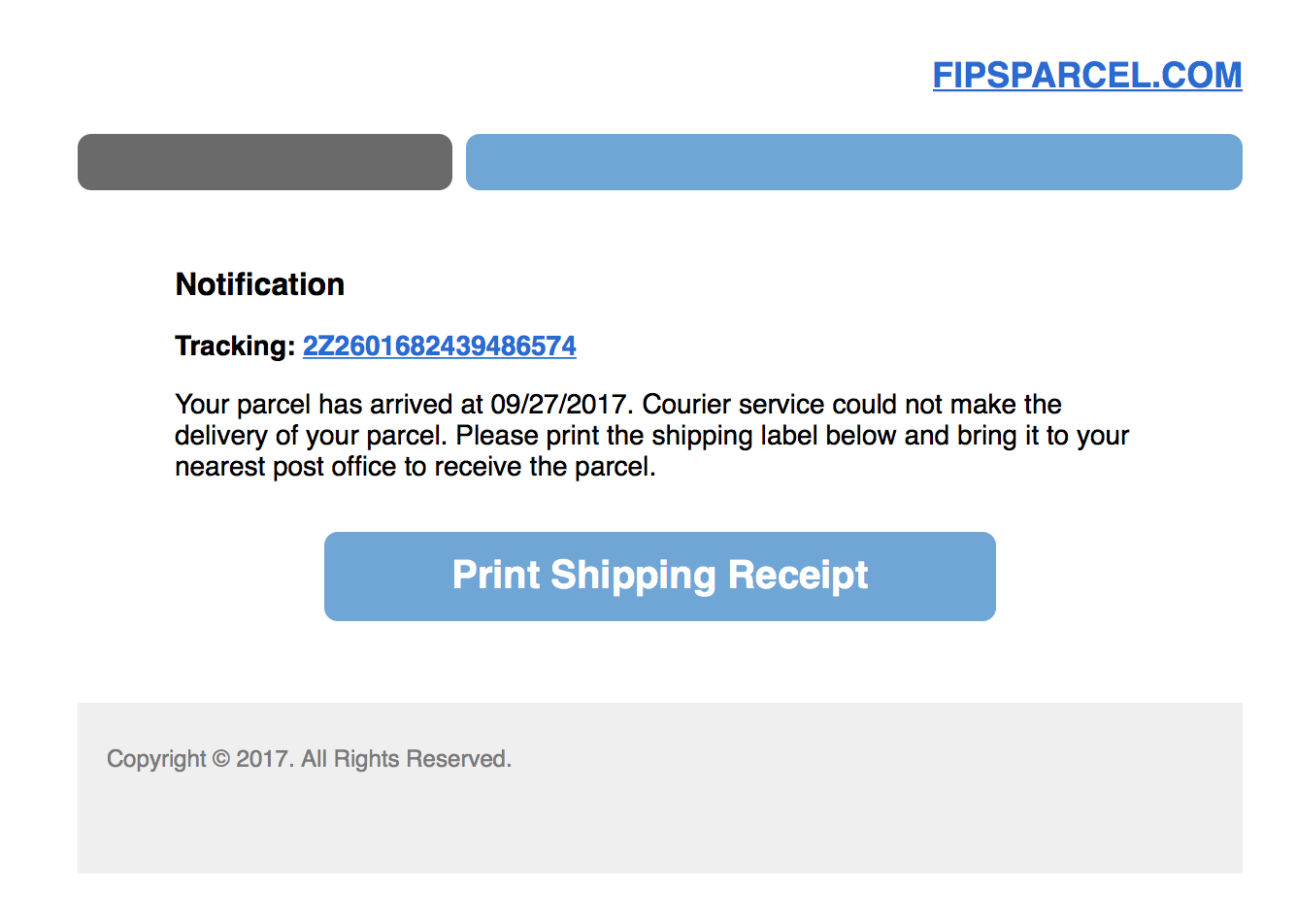The width and height of the screenshot is (1297, 924).
Task: Click the word Copyright in footer
Action: point(156,759)
